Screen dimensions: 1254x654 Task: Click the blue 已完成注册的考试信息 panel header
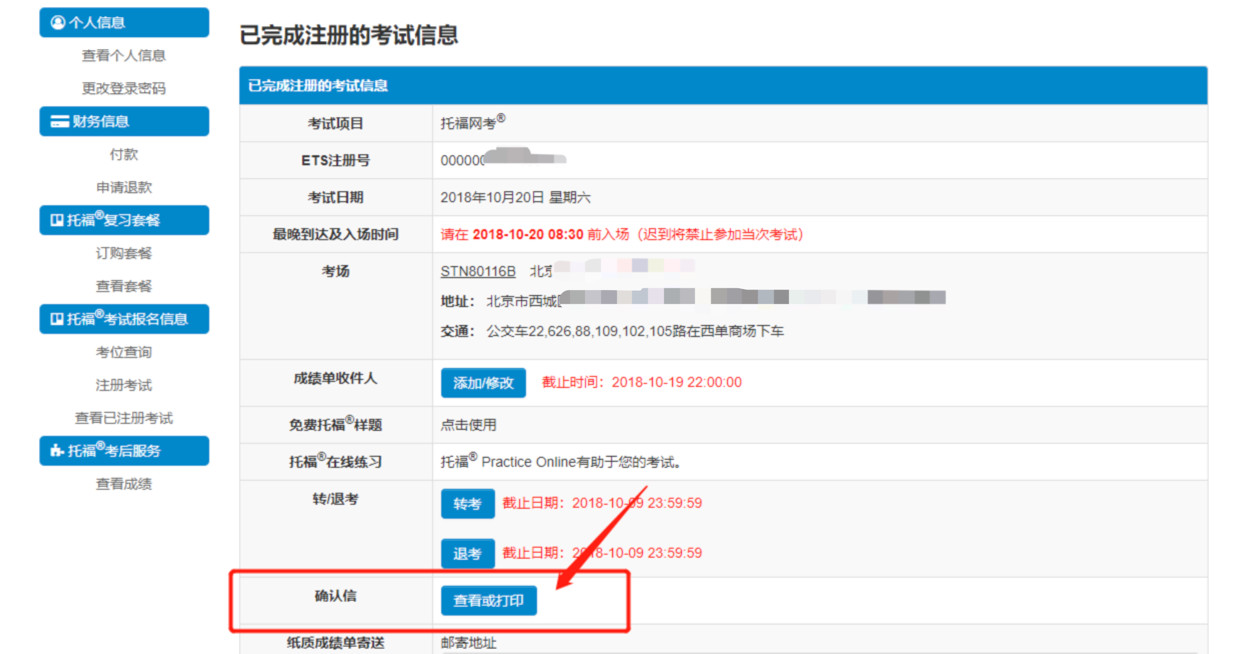(723, 86)
